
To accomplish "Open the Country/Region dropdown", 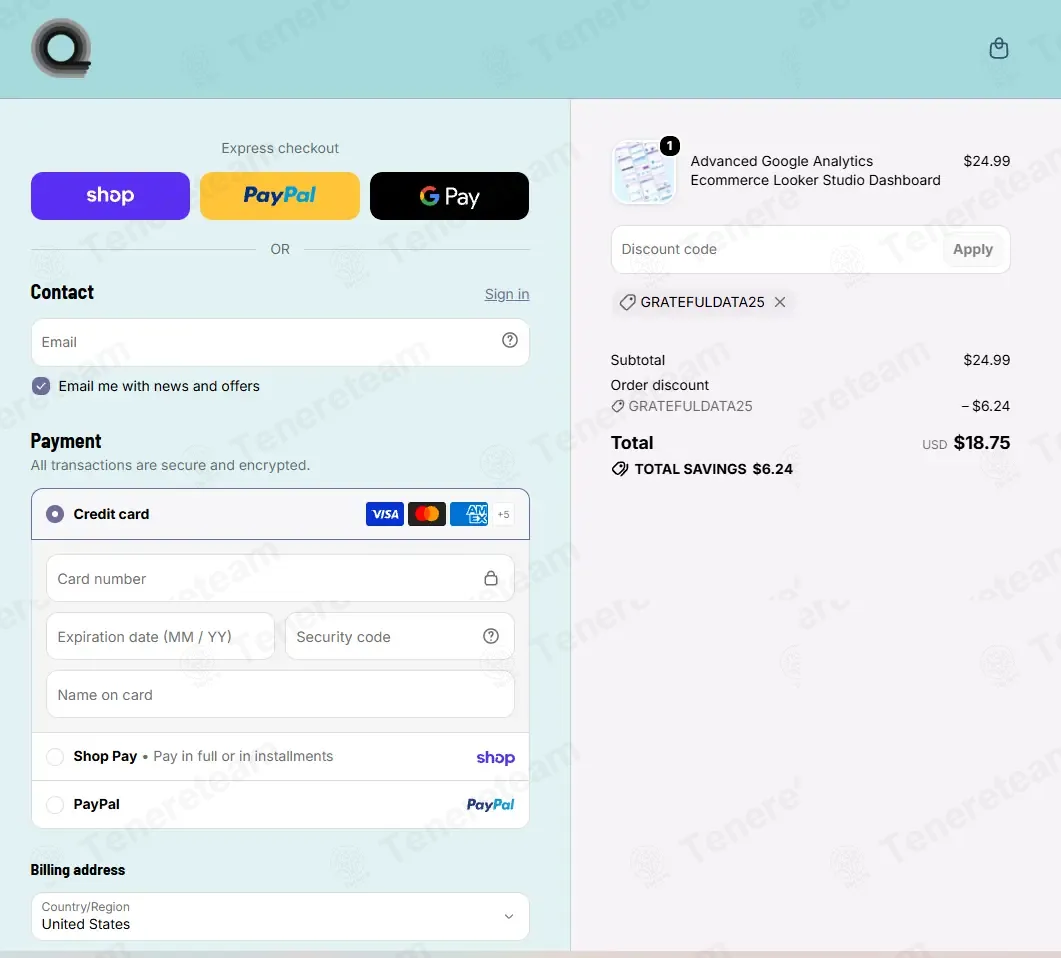I will pyautogui.click(x=280, y=916).
